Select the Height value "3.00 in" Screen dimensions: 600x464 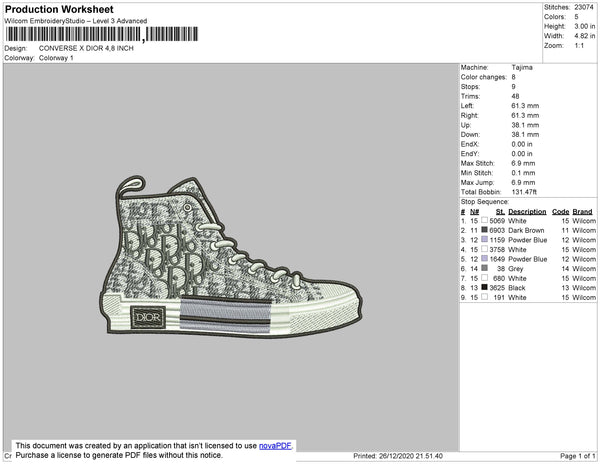pyautogui.click(x=585, y=26)
